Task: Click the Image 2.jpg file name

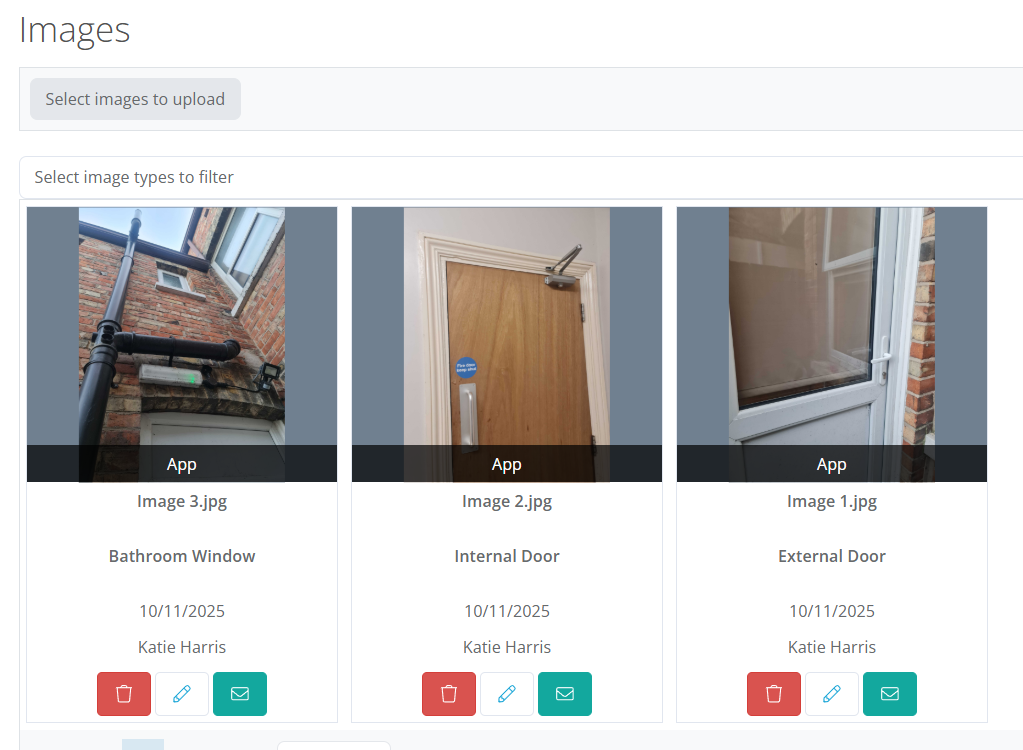Action: pos(507,502)
